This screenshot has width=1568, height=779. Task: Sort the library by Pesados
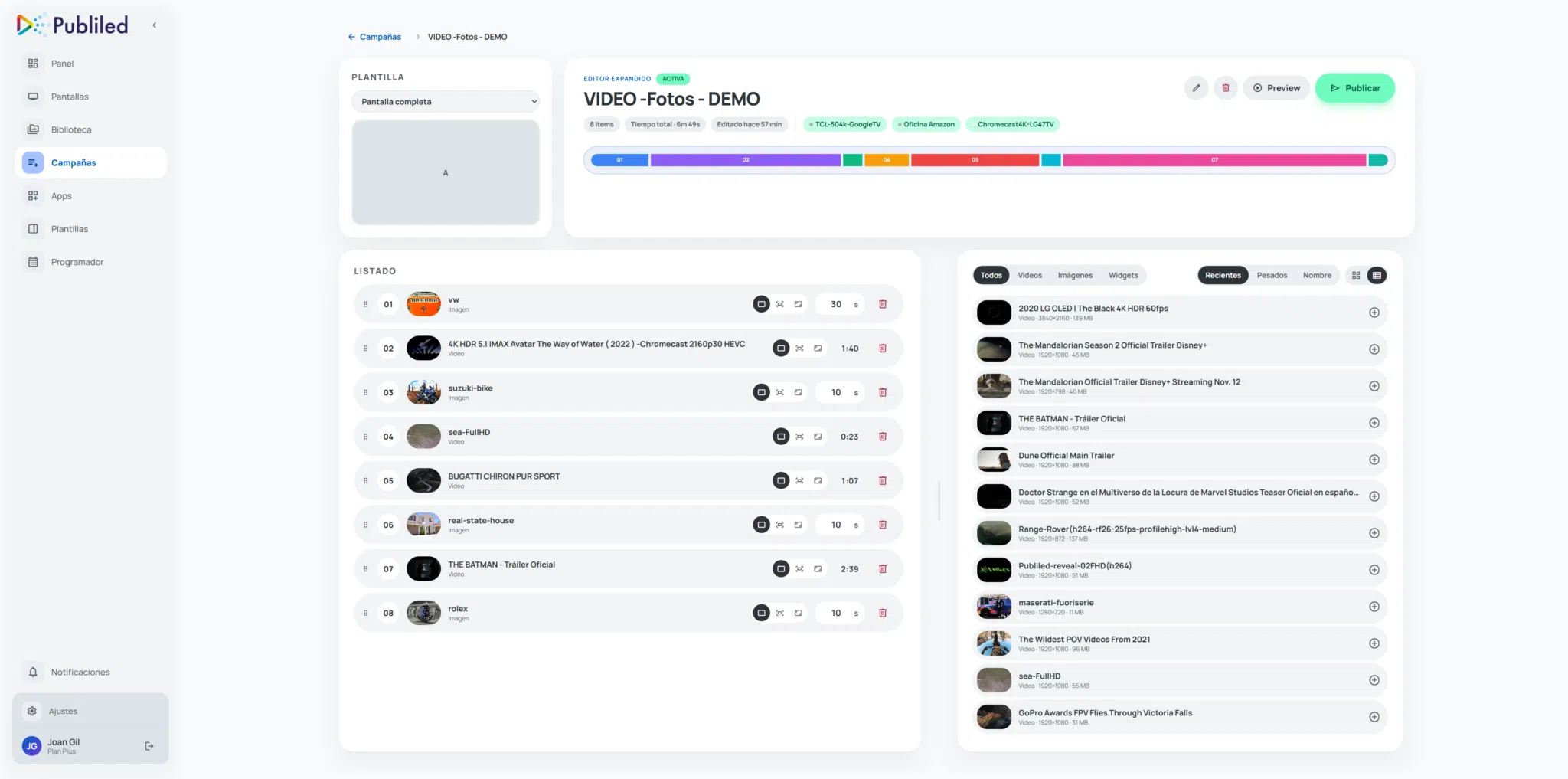(1272, 275)
